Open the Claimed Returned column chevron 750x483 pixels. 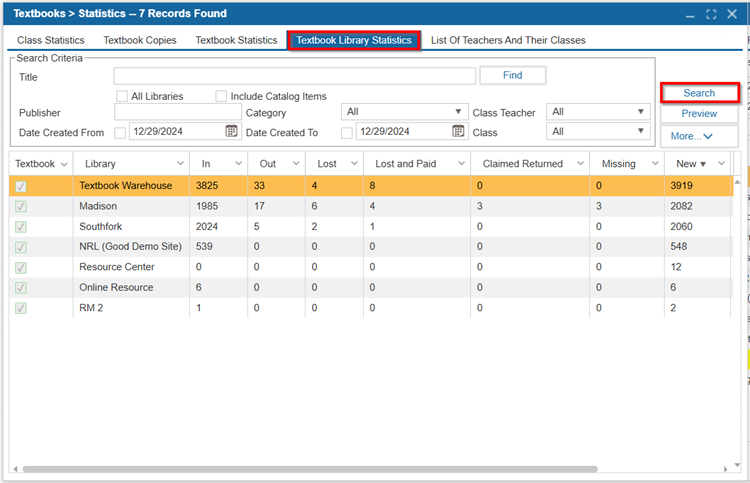(580, 164)
